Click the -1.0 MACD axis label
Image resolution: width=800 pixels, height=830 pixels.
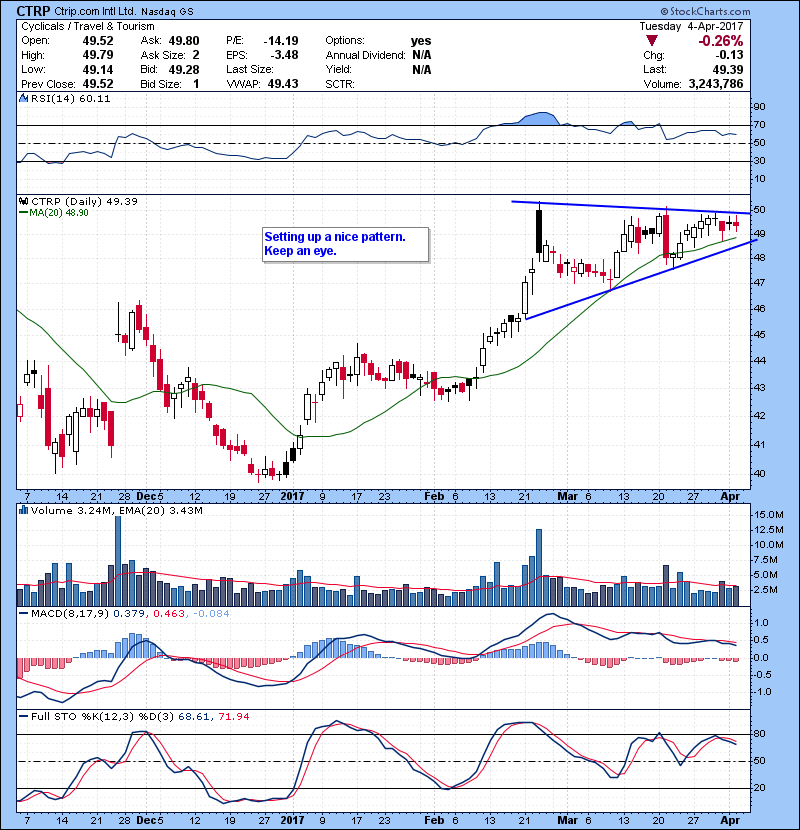[x=762, y=692]
